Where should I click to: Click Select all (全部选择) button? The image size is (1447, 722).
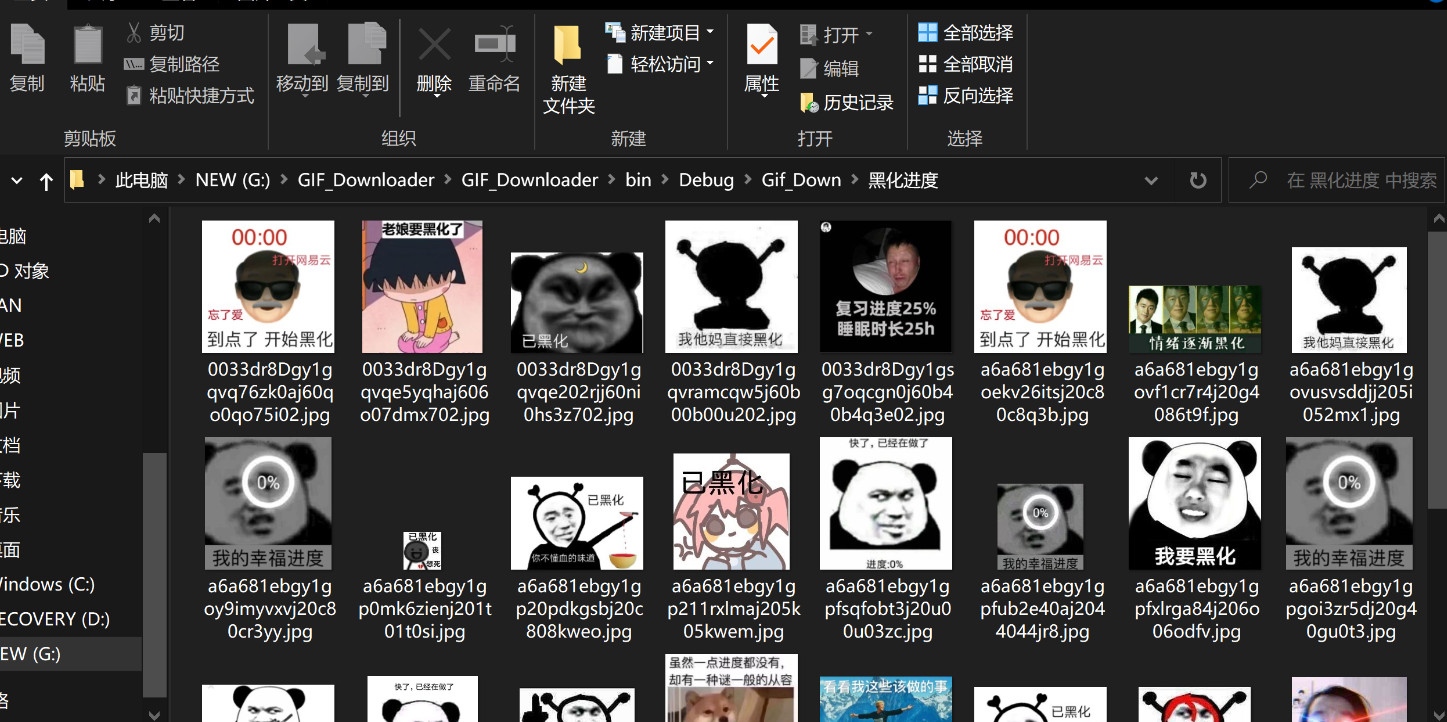pos(965,33)
